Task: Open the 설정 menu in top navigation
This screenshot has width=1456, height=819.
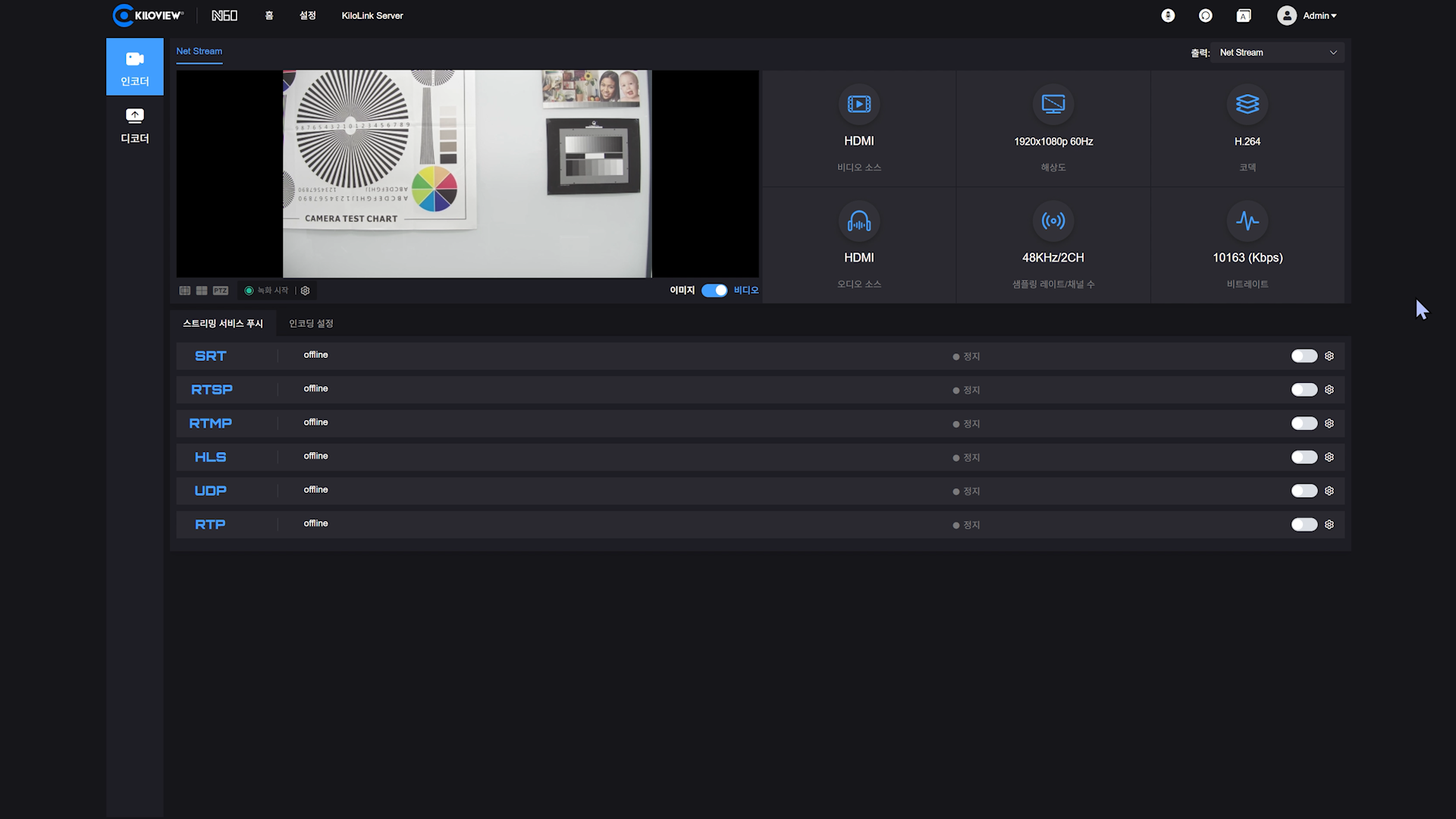Action: pyautogui.click(x=307, y=16)
